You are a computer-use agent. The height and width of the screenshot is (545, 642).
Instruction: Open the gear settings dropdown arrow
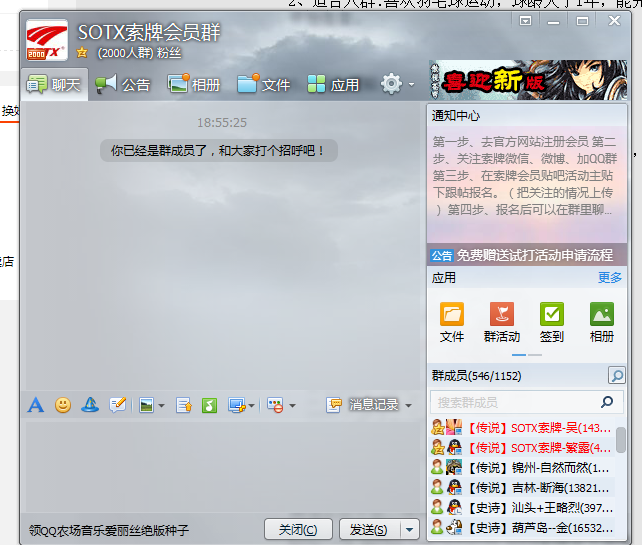click(x=411, y=85)
